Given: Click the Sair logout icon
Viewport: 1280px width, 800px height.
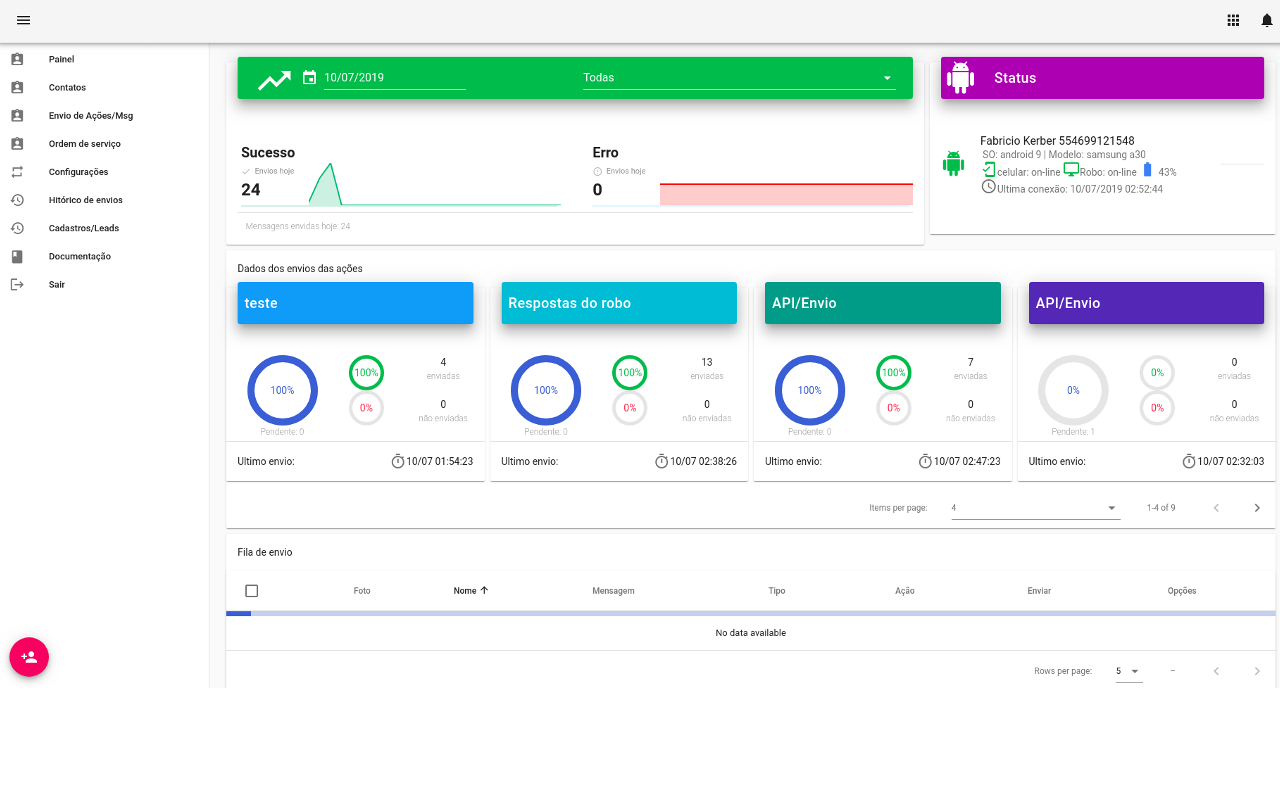Looking at the screenshot, I should pyautogui.click(x=17, y=284).
